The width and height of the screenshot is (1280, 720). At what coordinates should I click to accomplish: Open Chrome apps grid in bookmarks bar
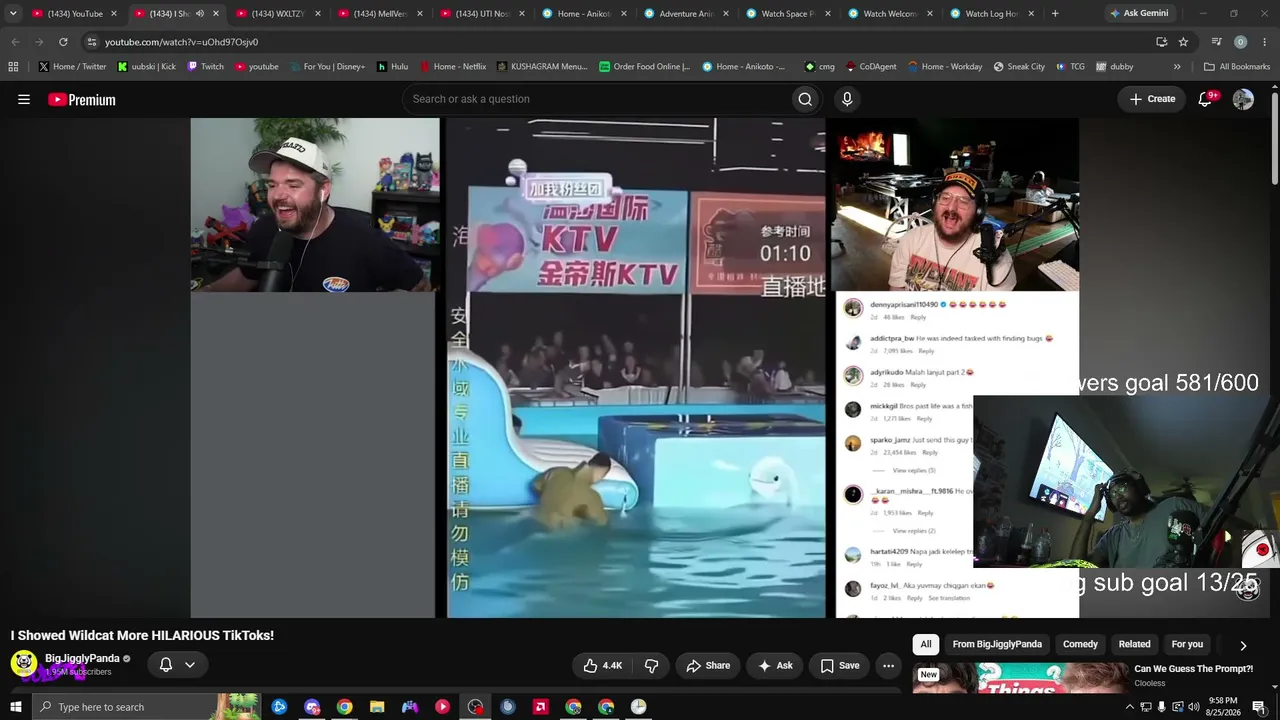click(13, 67)
